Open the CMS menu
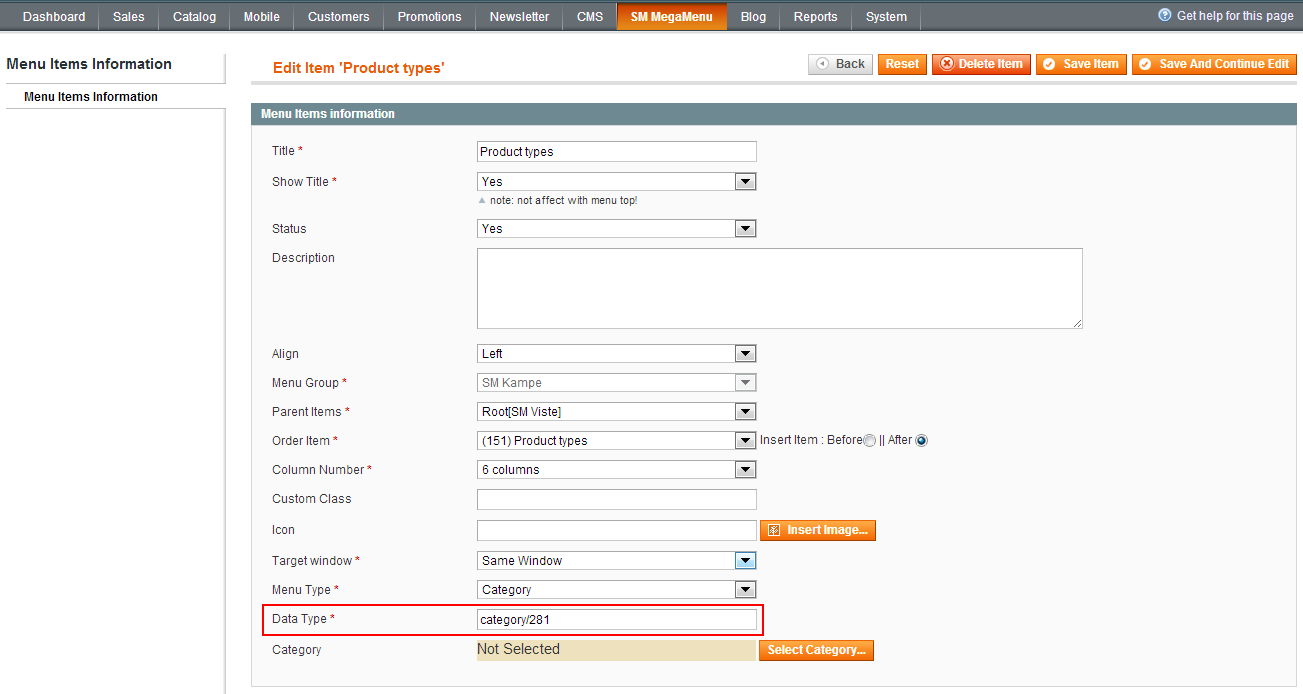The width and height of the screenshot is (1303, 694). tap(590, 17)
